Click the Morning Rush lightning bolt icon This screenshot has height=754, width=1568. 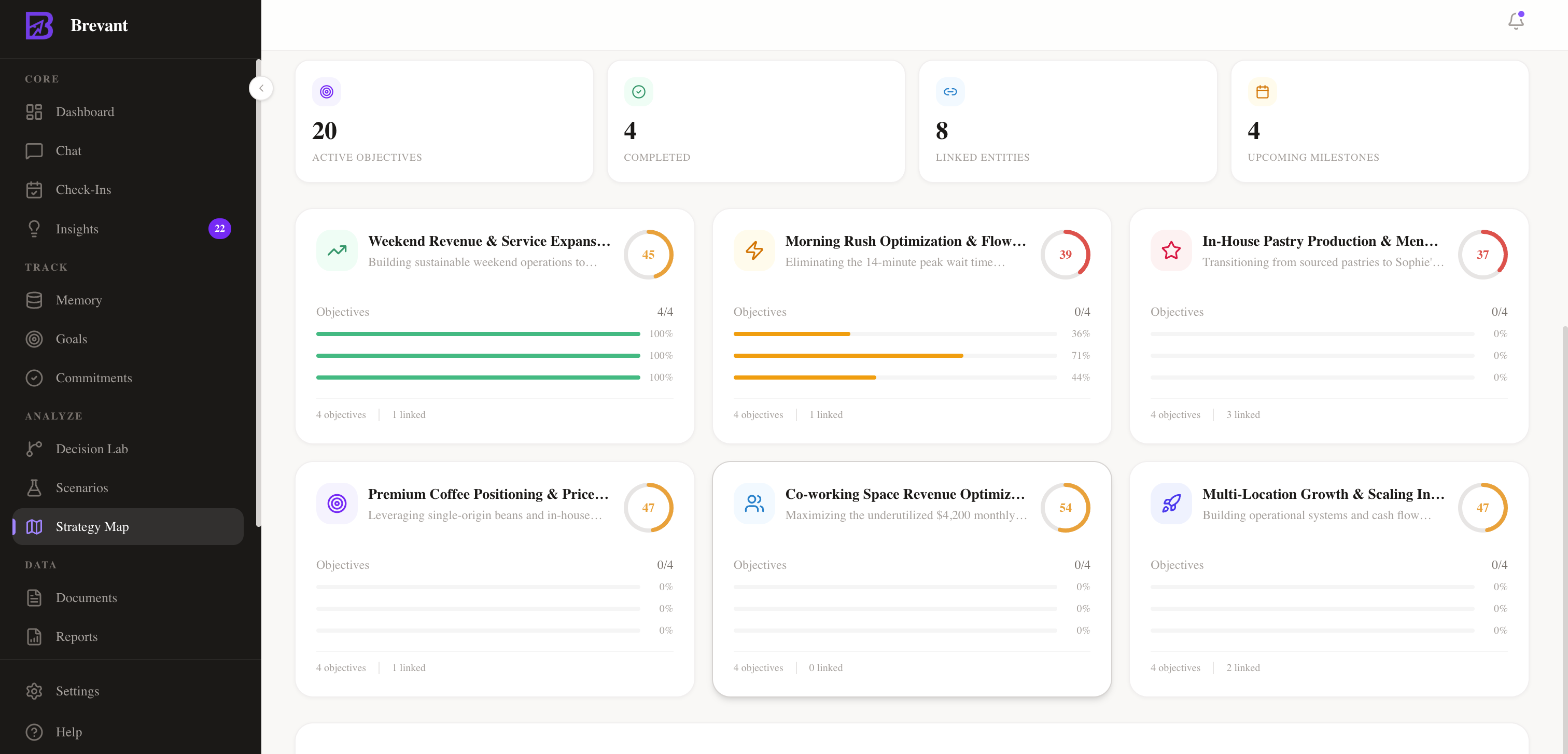pyautogui.click(x=753, y=250)
